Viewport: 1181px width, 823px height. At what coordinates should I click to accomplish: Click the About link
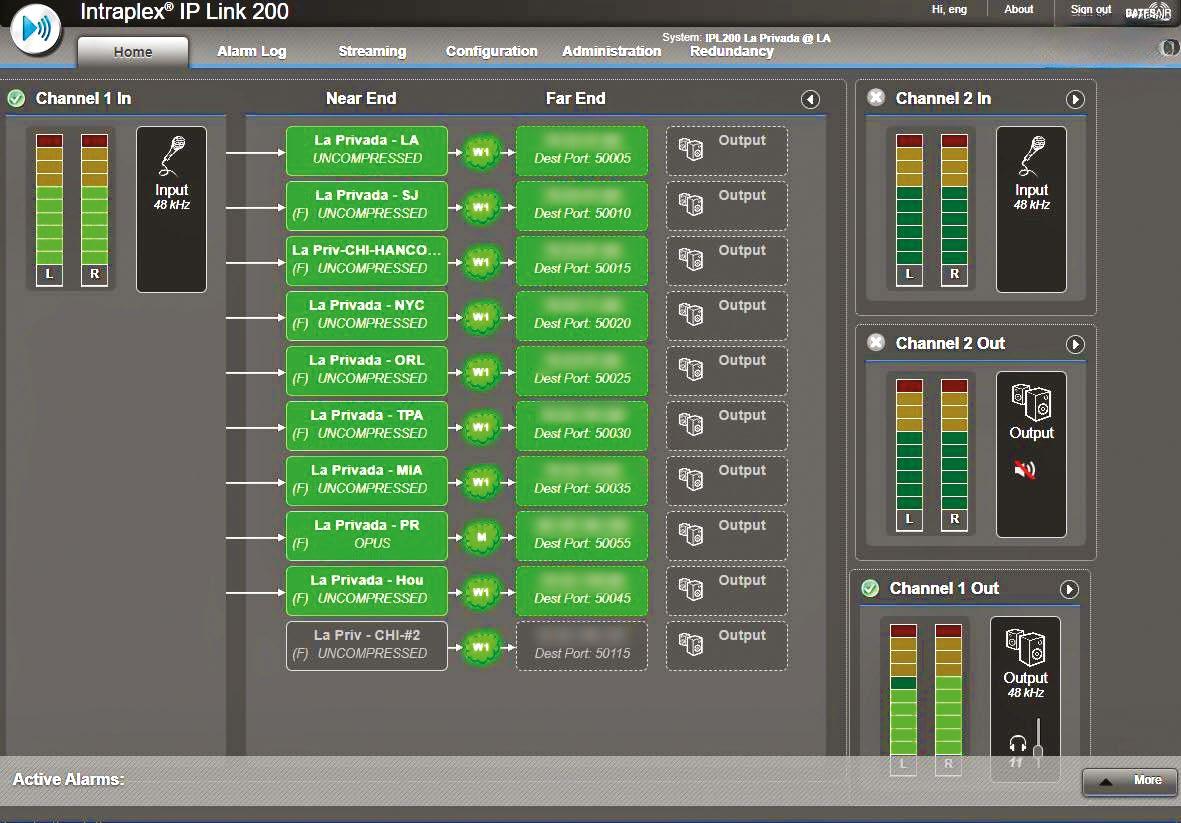(x=1018, y=9)
